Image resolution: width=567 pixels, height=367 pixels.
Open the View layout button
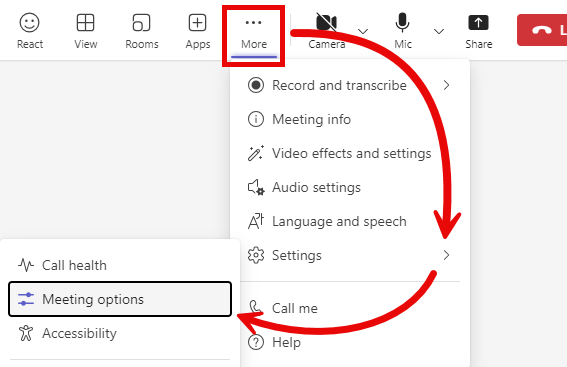coord(86,31)
